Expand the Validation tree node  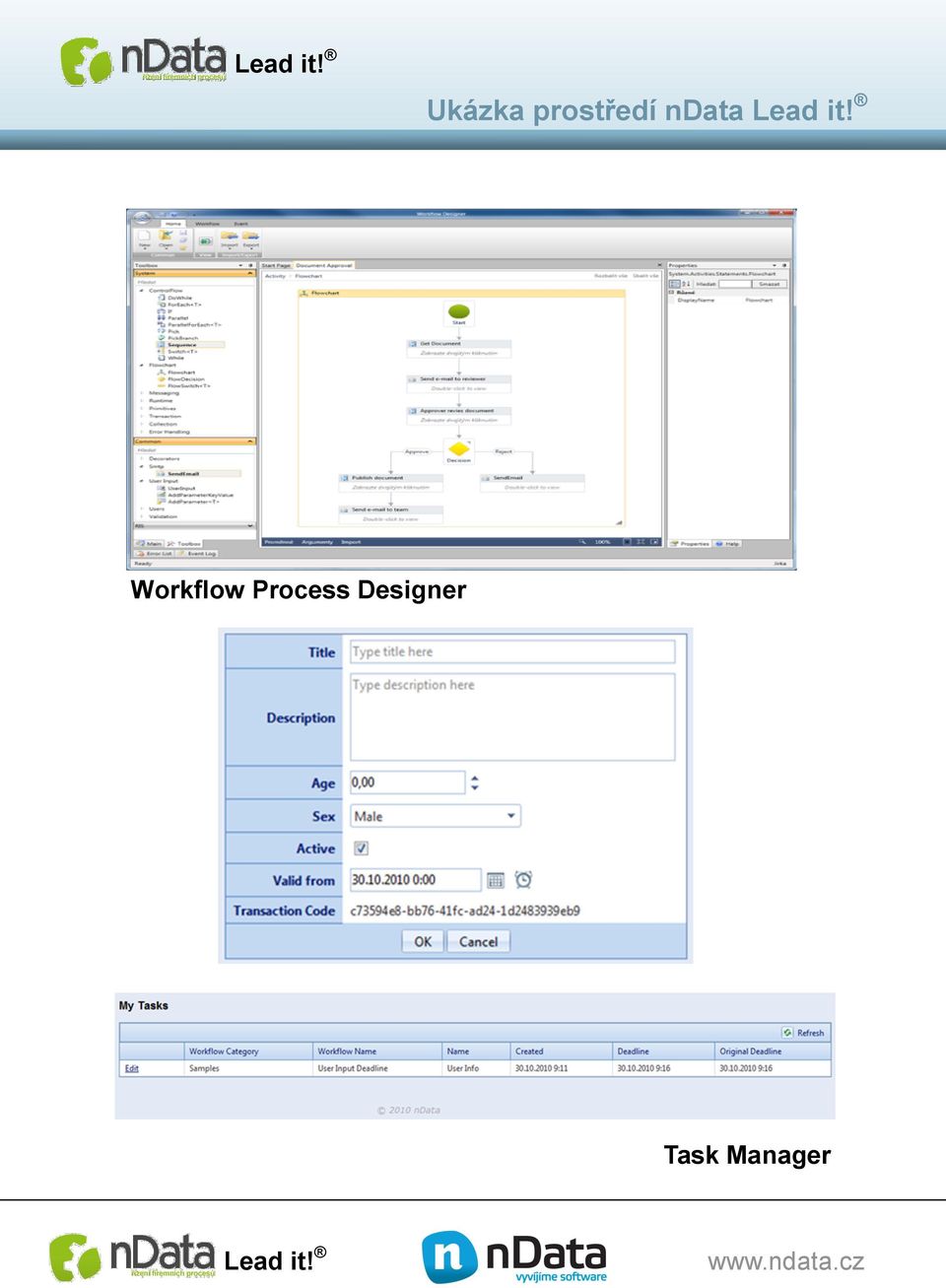(142, 516)
